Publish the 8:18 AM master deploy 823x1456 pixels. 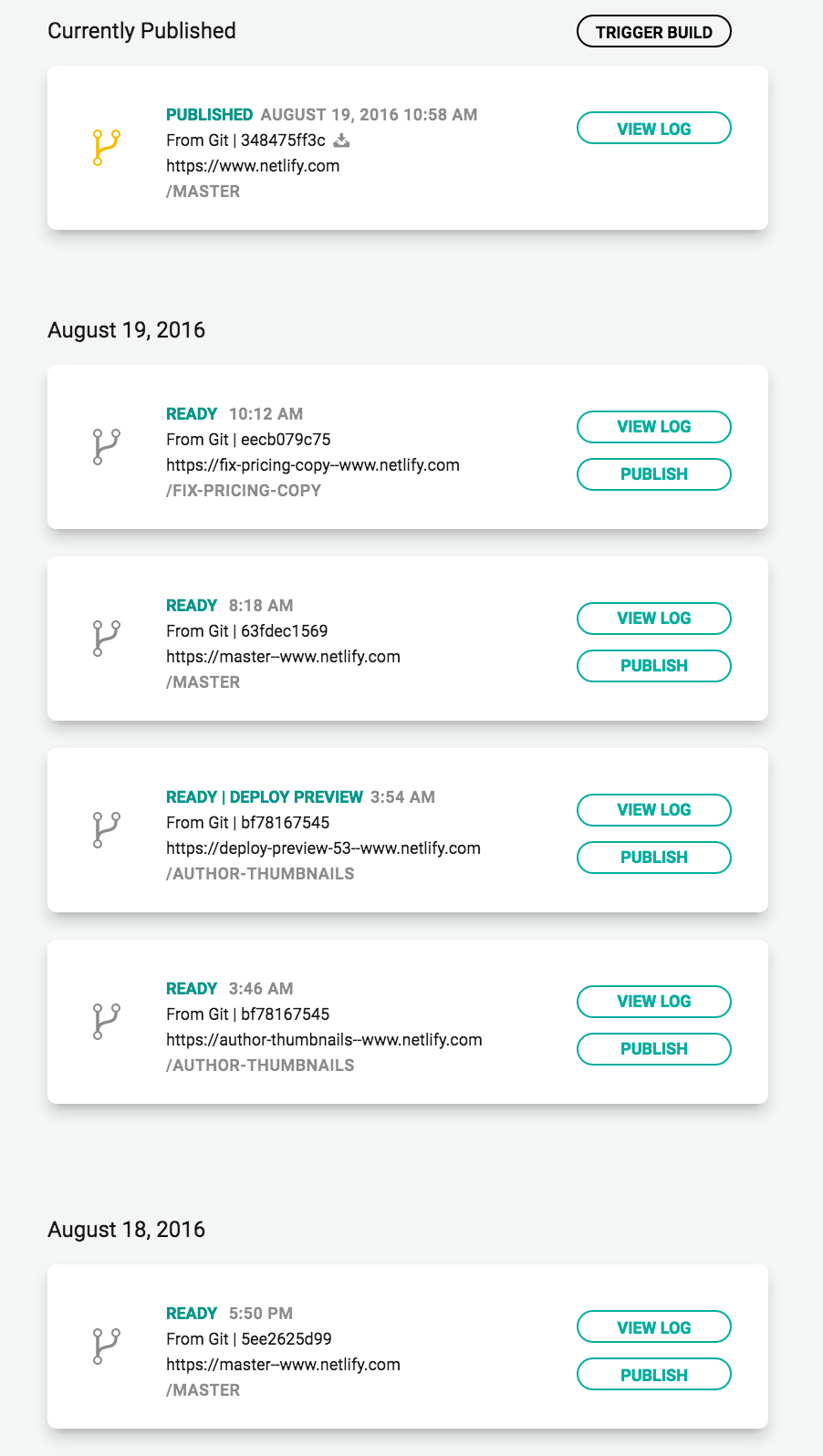pos(653,666)
